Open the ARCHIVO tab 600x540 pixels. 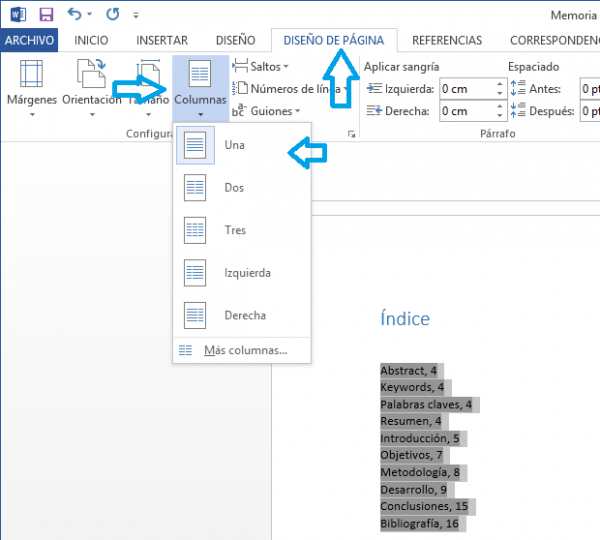(29, 40)
